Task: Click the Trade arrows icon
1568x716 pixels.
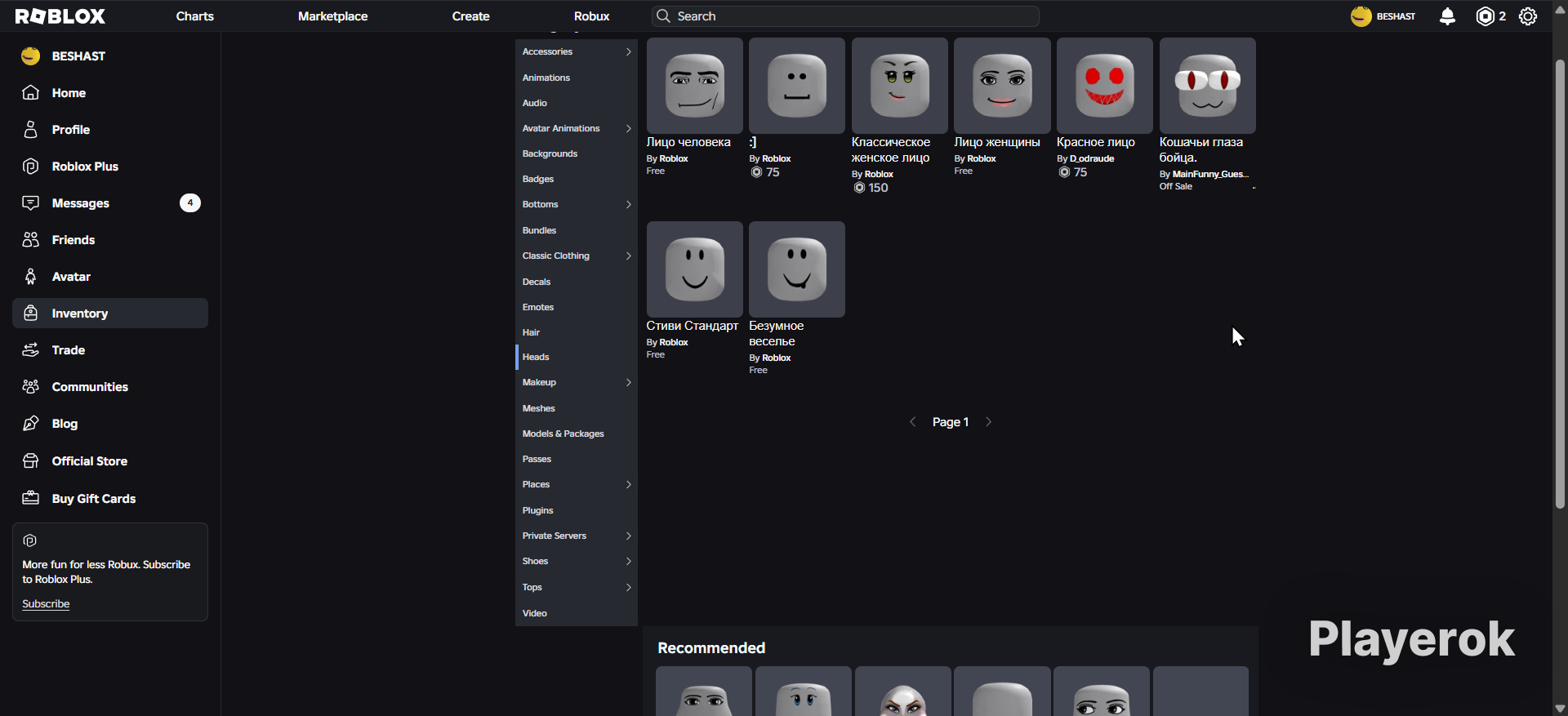Action: (x=31, y=350)
